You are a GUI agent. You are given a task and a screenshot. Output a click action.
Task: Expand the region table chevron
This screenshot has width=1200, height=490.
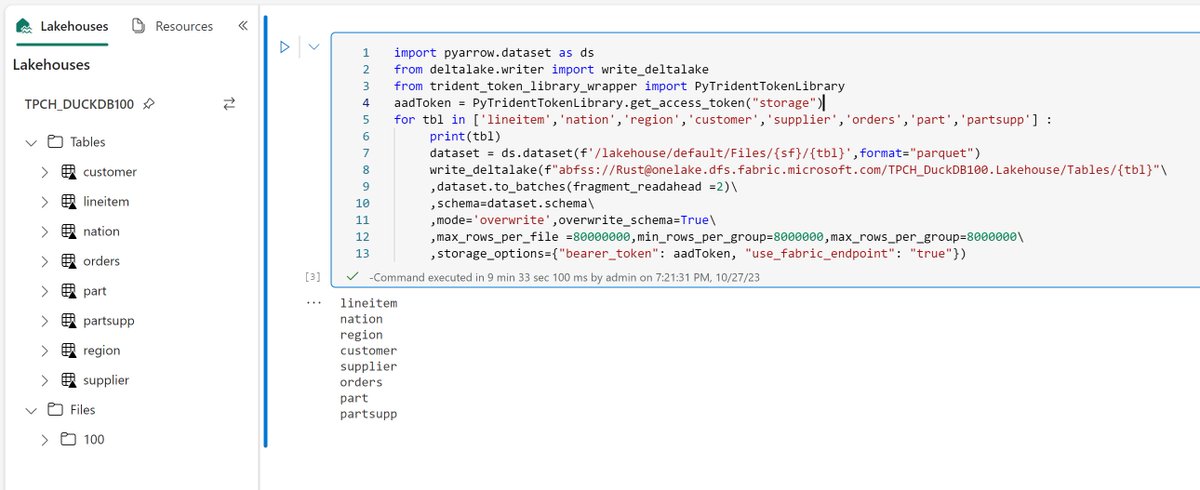[45, 350]
